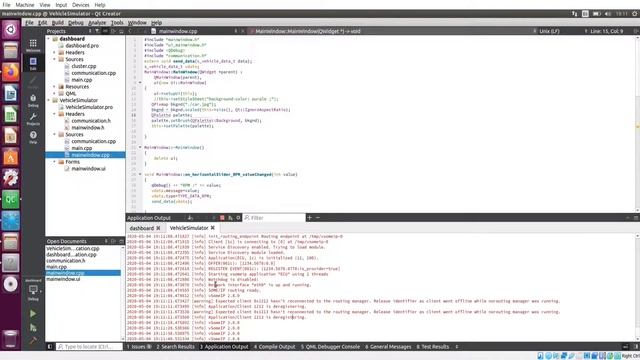Close the dashboard output tab

tap(158, 228)
